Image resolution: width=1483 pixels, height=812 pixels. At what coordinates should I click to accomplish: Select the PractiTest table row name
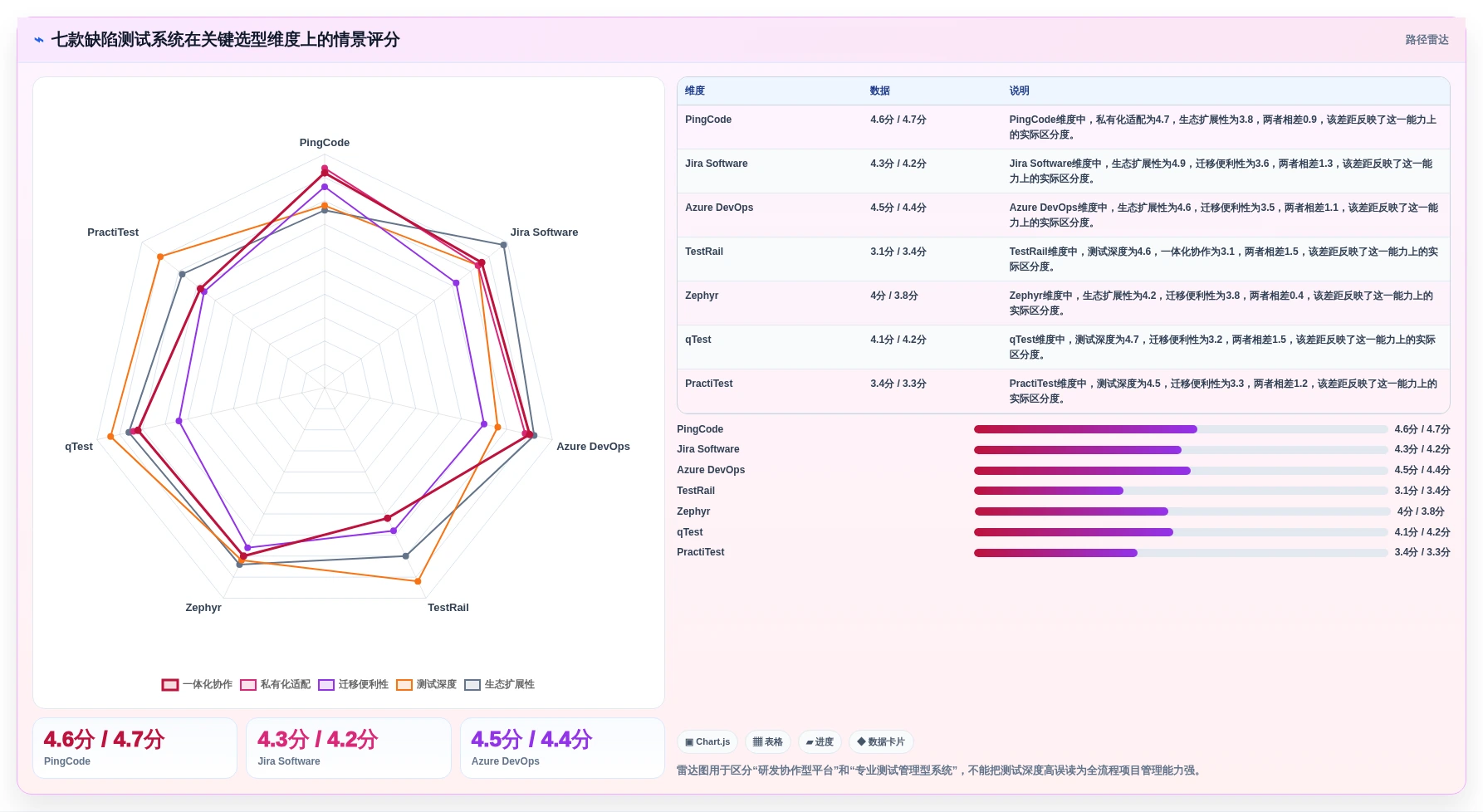point(709,384)
